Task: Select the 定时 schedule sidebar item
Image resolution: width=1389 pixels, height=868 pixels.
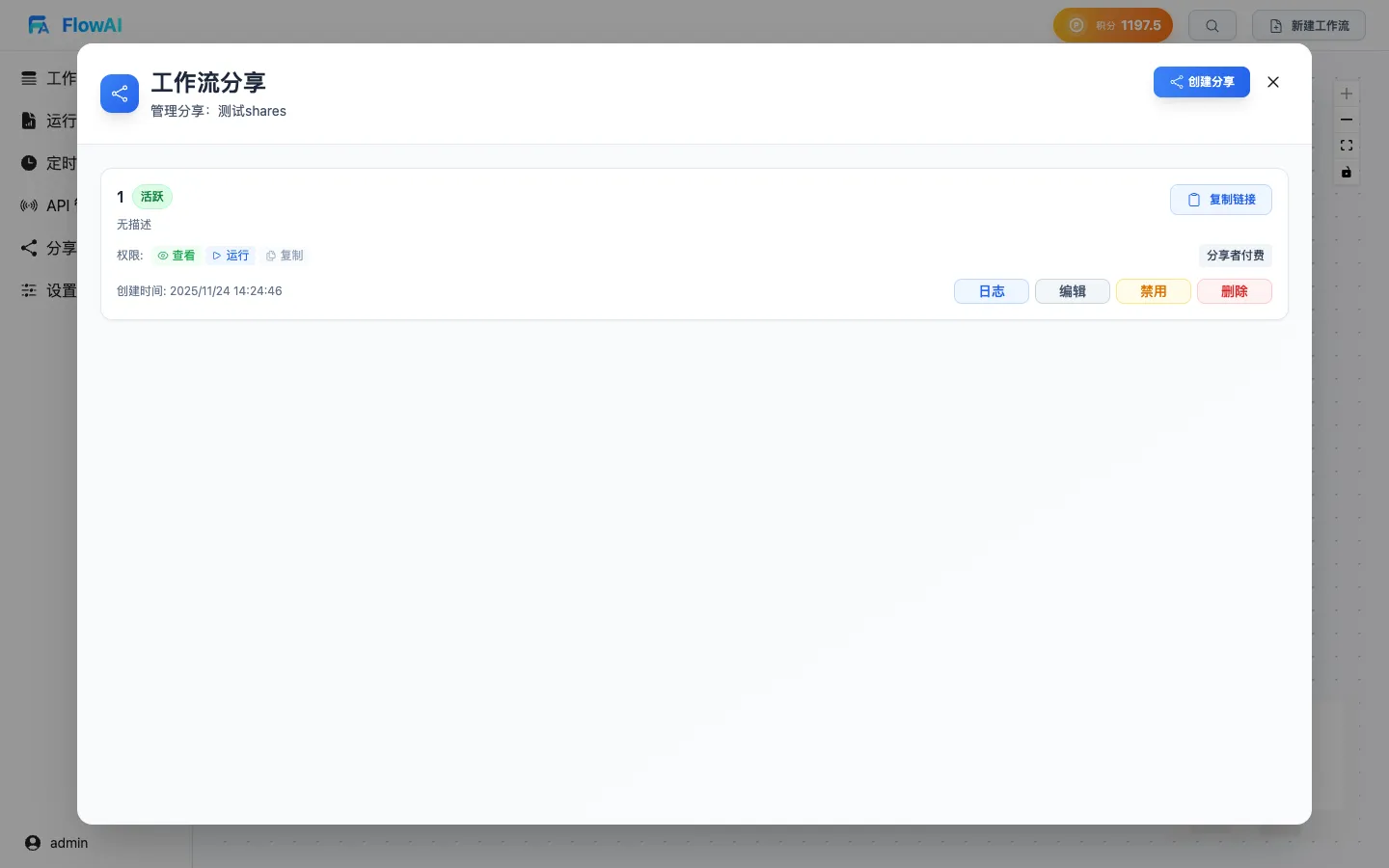Action: pos(48,163)
